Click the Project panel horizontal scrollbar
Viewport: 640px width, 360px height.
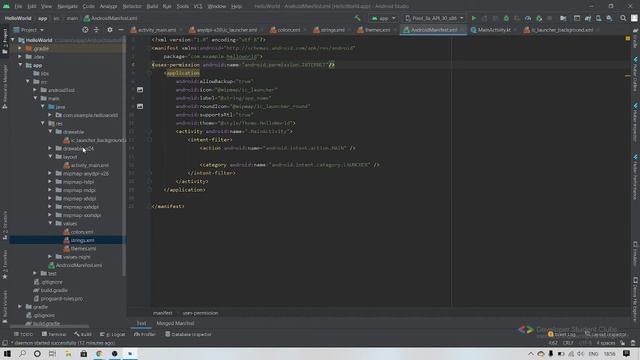coord(50,326)
